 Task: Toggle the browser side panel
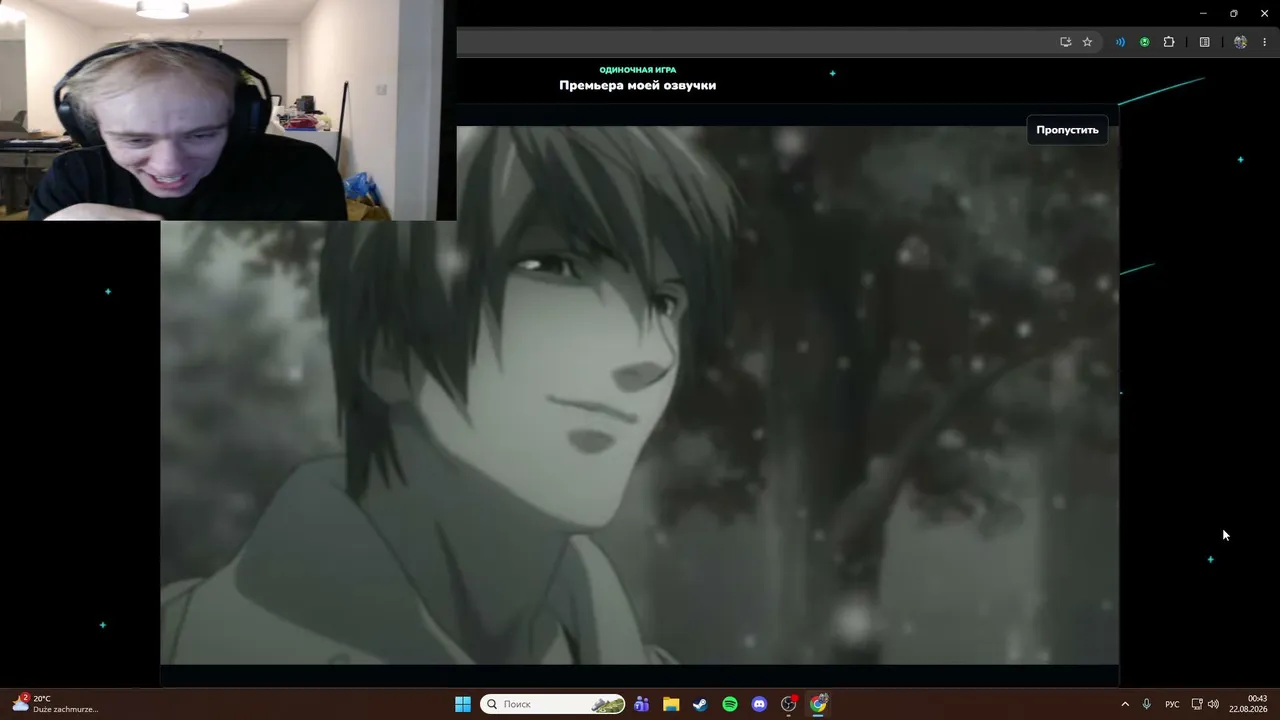(x=1205, y=42)
